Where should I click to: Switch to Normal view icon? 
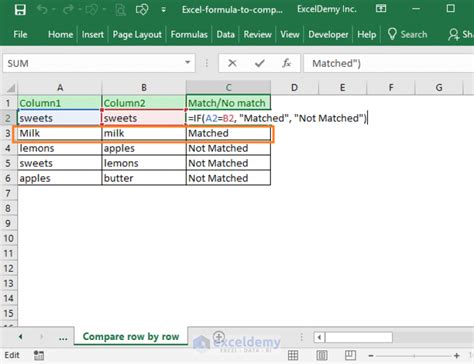point(293,355)
